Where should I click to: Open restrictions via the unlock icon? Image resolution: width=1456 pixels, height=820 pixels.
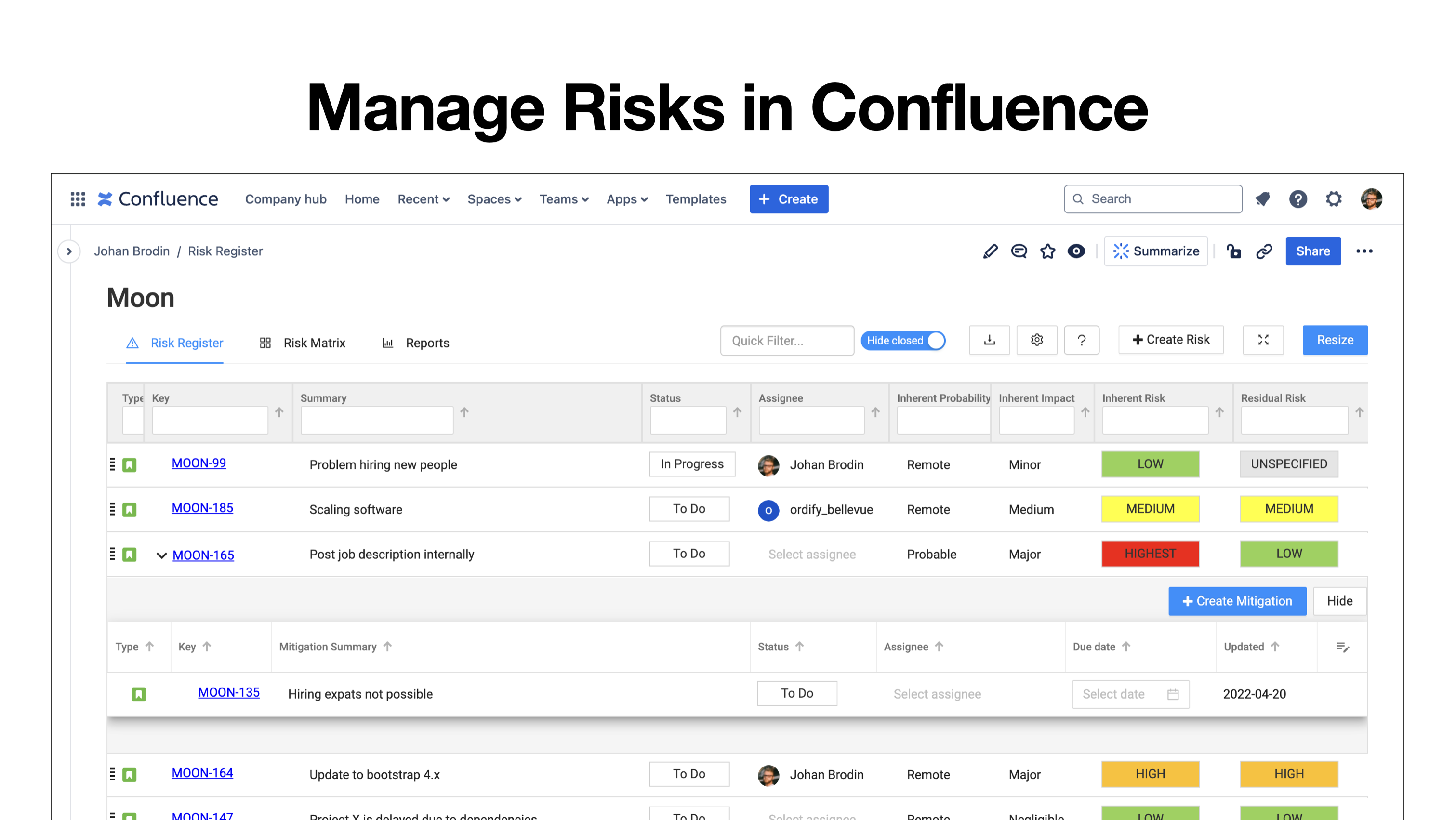(x=1234, y=251)
